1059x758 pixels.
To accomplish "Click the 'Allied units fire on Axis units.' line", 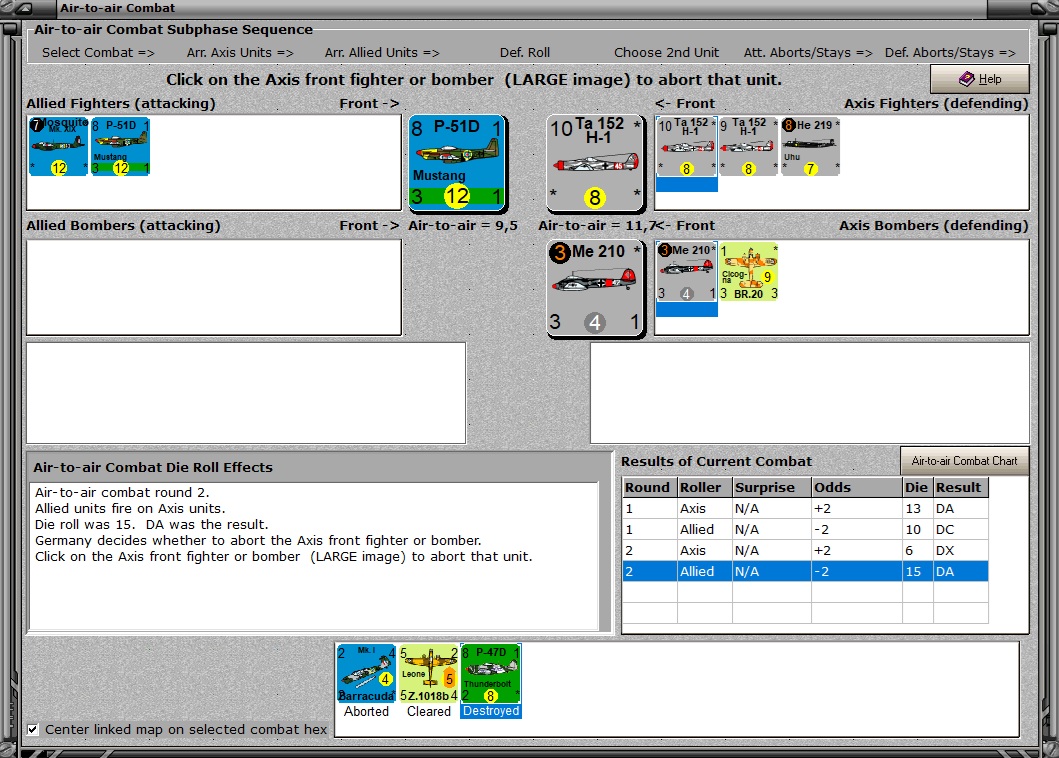I will [x=130, y=509].
